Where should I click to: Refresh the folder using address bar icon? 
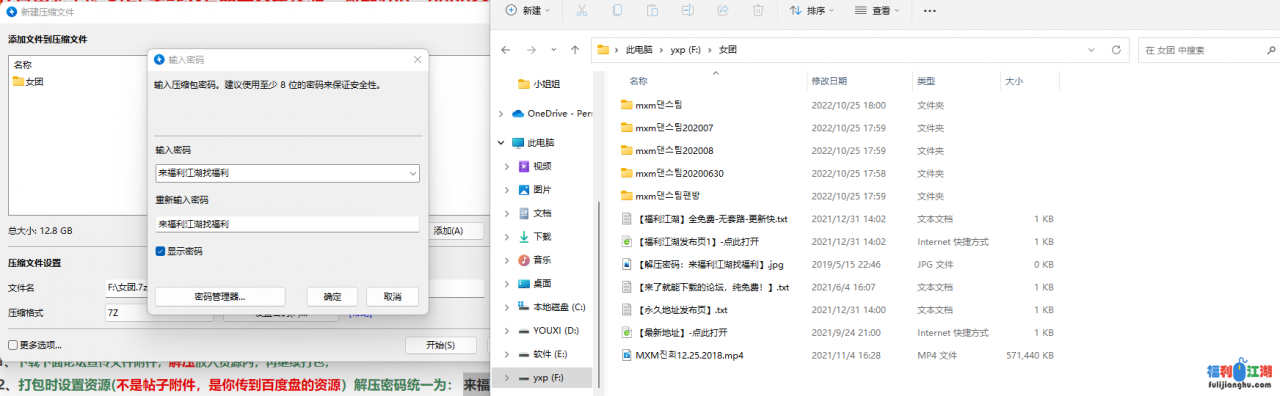click(x=1116, y=49)
